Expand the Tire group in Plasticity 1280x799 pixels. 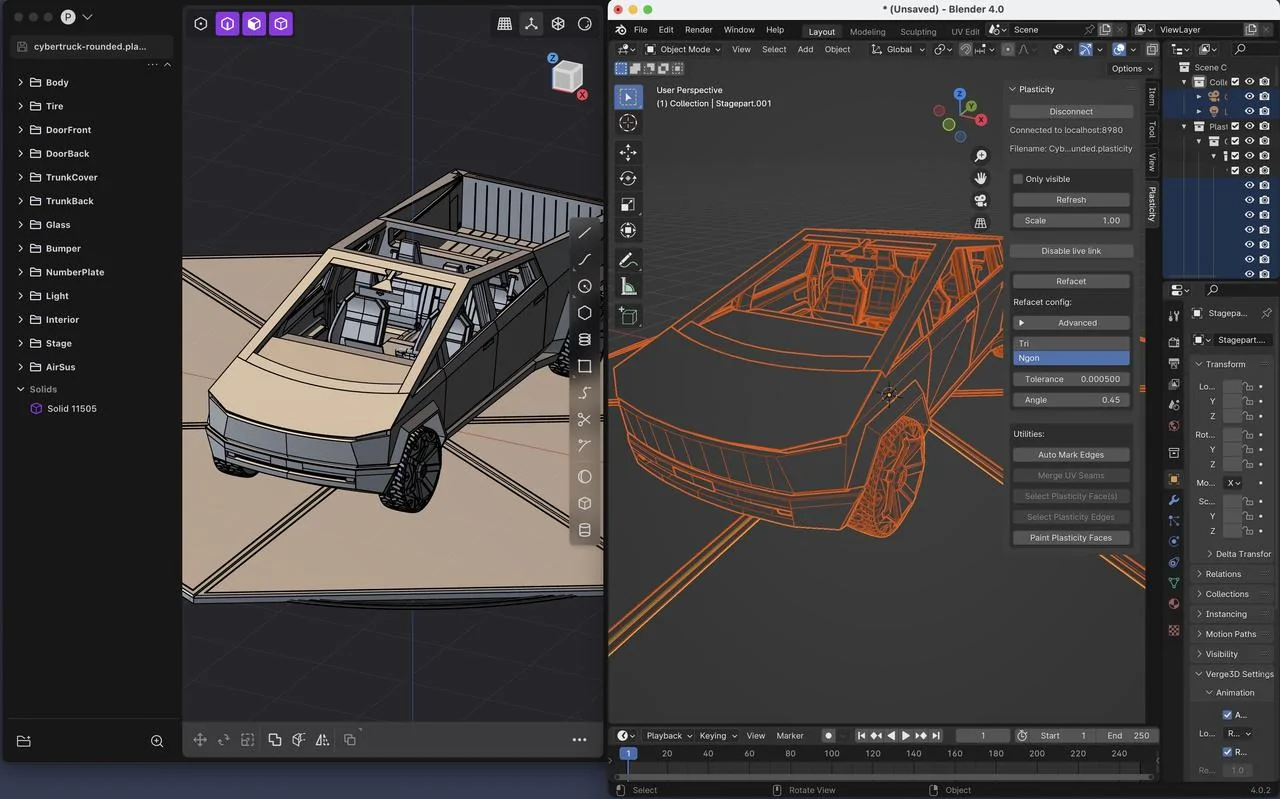(20, 106)
